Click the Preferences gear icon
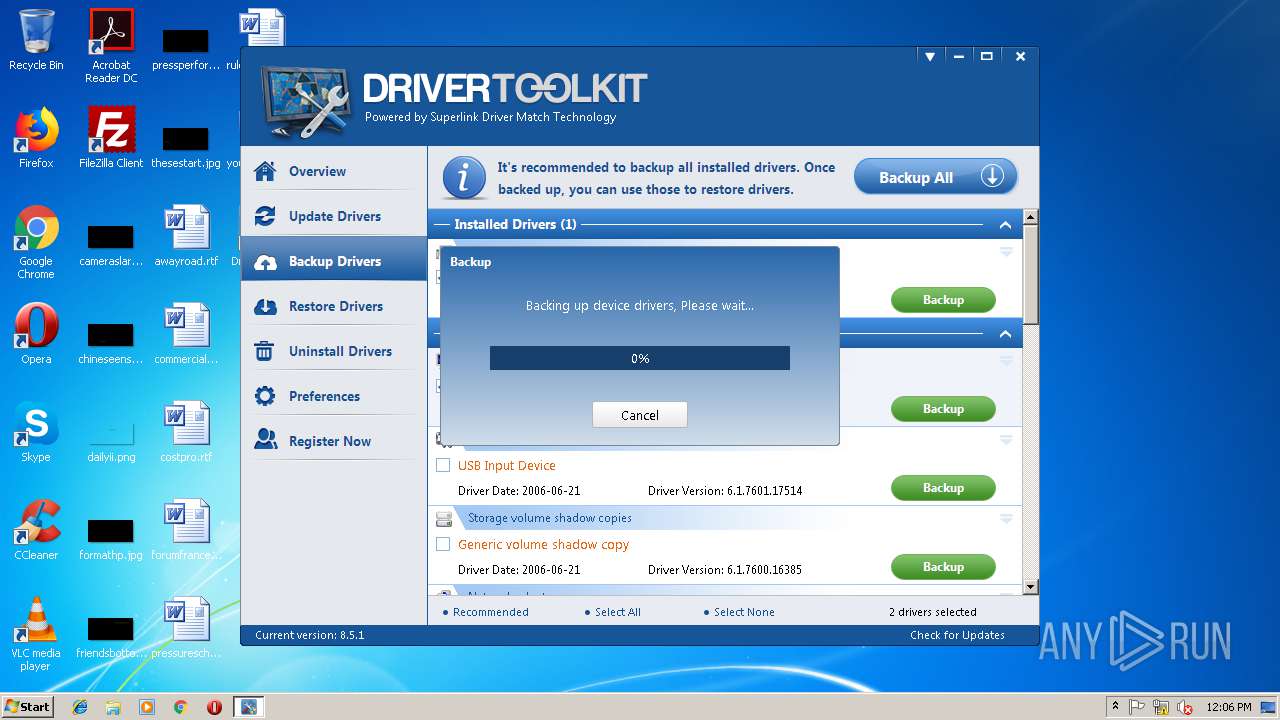The image size is (1280, 720). click(265, 396)
